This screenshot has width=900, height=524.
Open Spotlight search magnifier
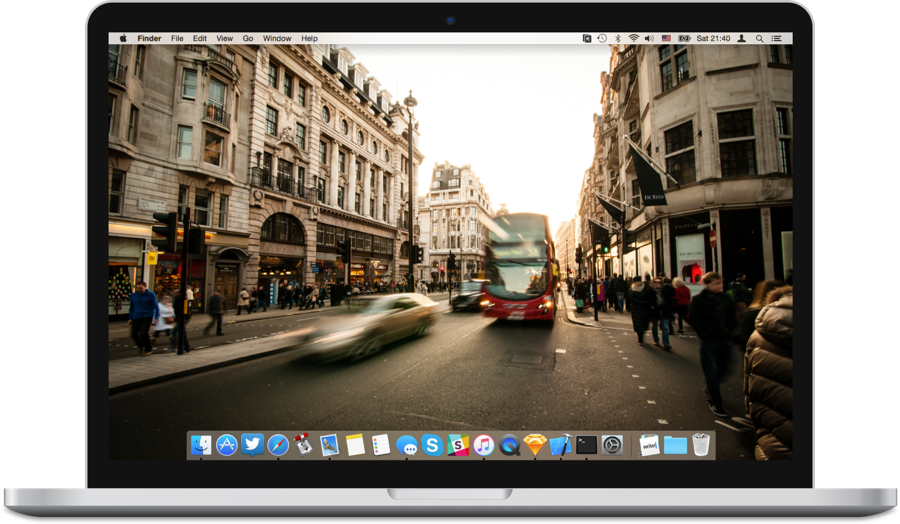759,38
